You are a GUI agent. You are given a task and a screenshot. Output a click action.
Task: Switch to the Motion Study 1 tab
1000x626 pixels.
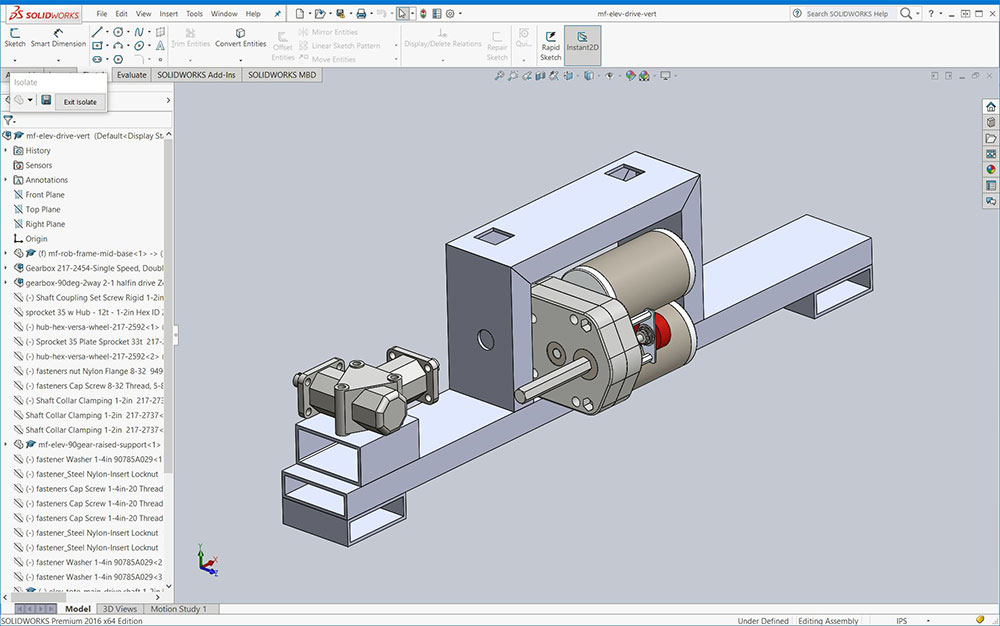pyautogui.click(x=178, y=609)
